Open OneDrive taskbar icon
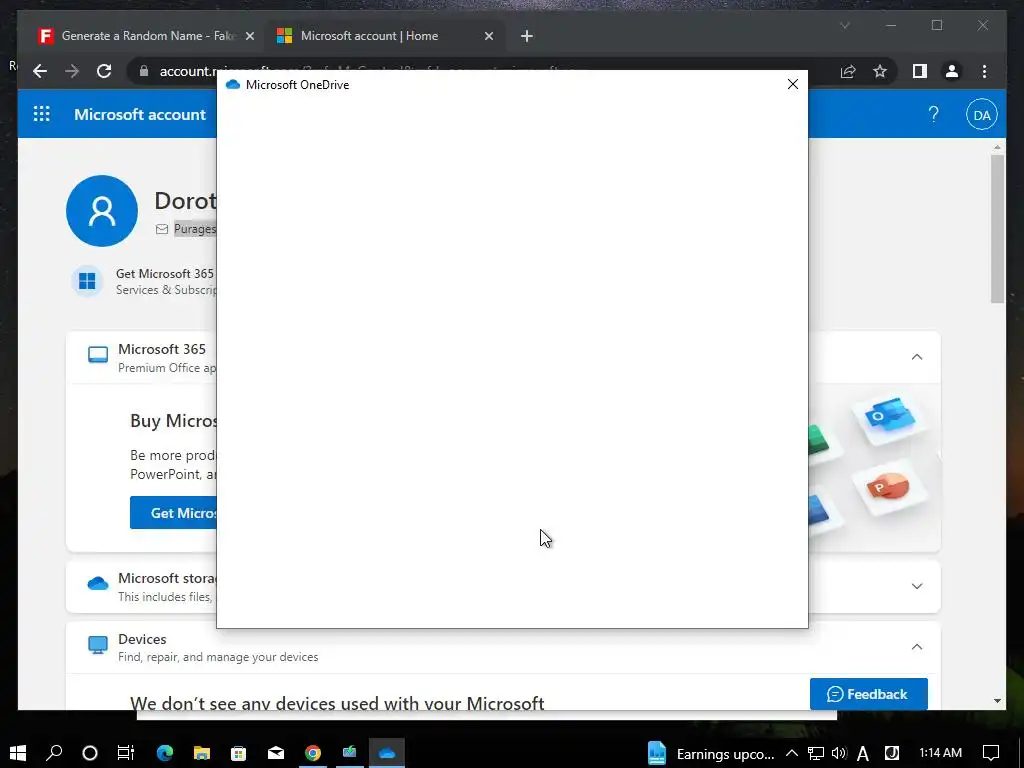This screenshot has height=768, width=1024. click(x=387, y=753)
